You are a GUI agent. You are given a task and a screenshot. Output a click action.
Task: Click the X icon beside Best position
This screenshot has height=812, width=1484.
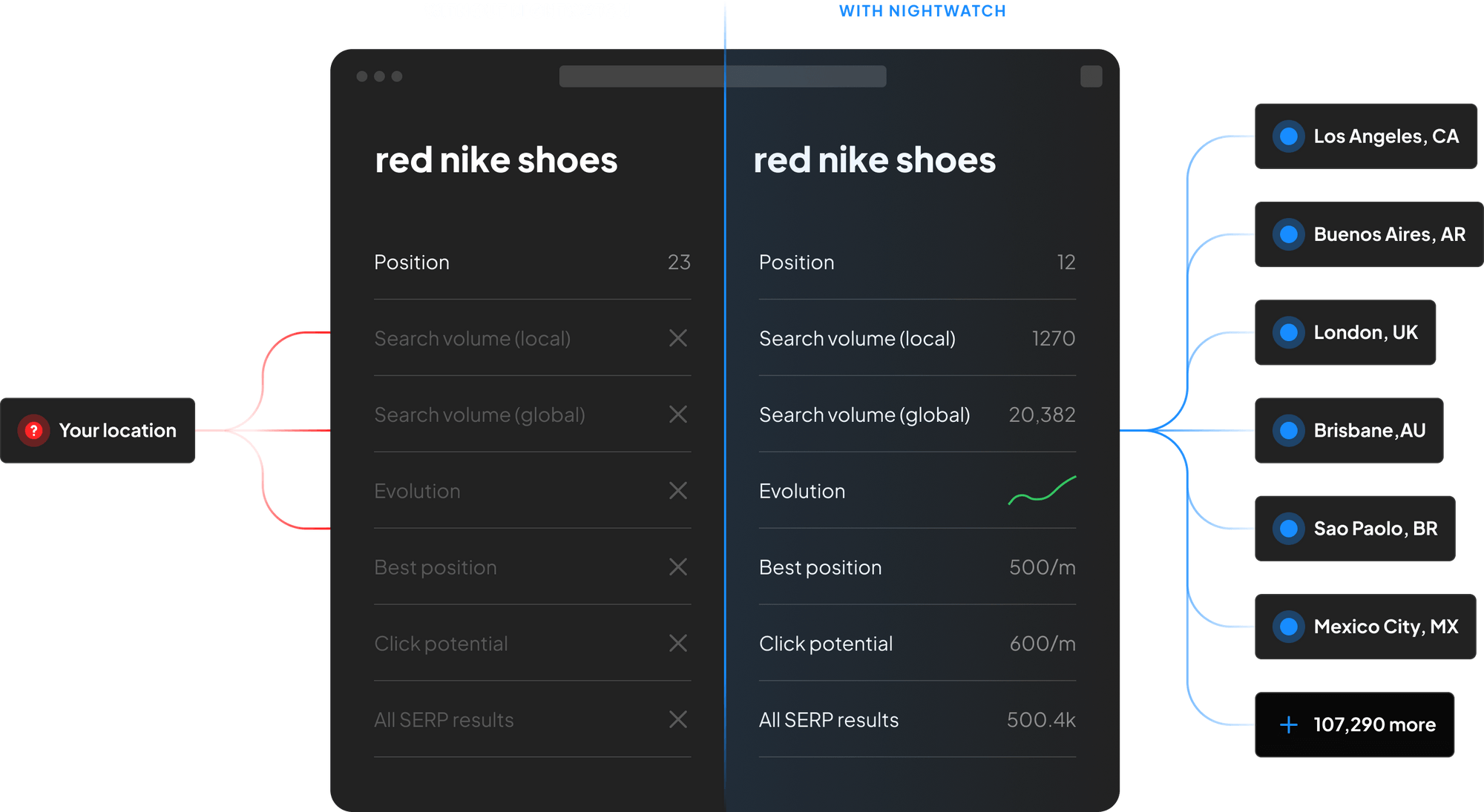coord(677,567)
